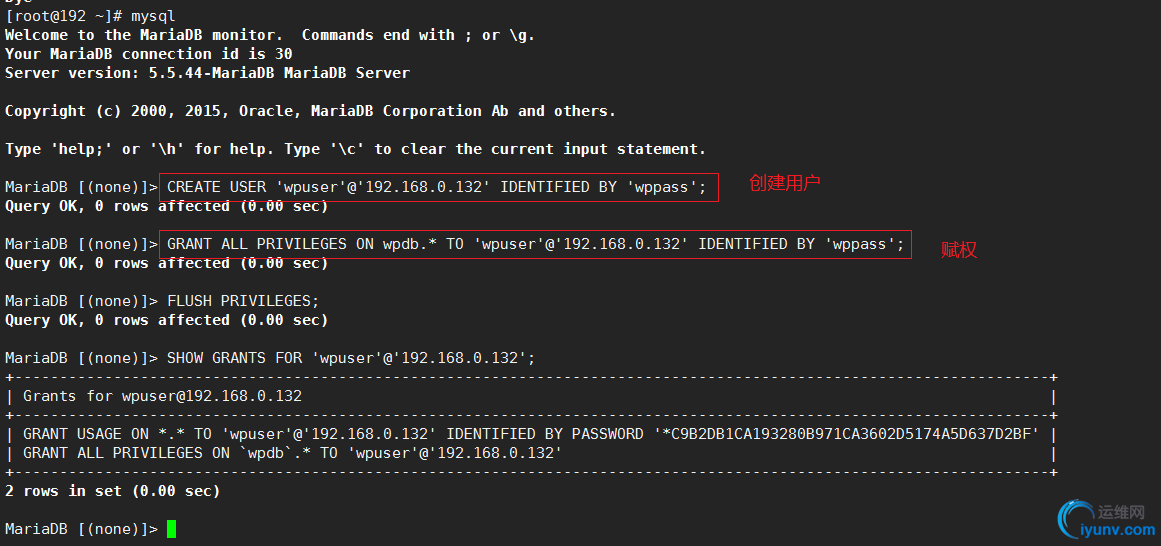This screenshot has width=1161, height=546.
Task: Click the '[root@192 ~]# mysql' shell line
Action: (x=90, y=16)
